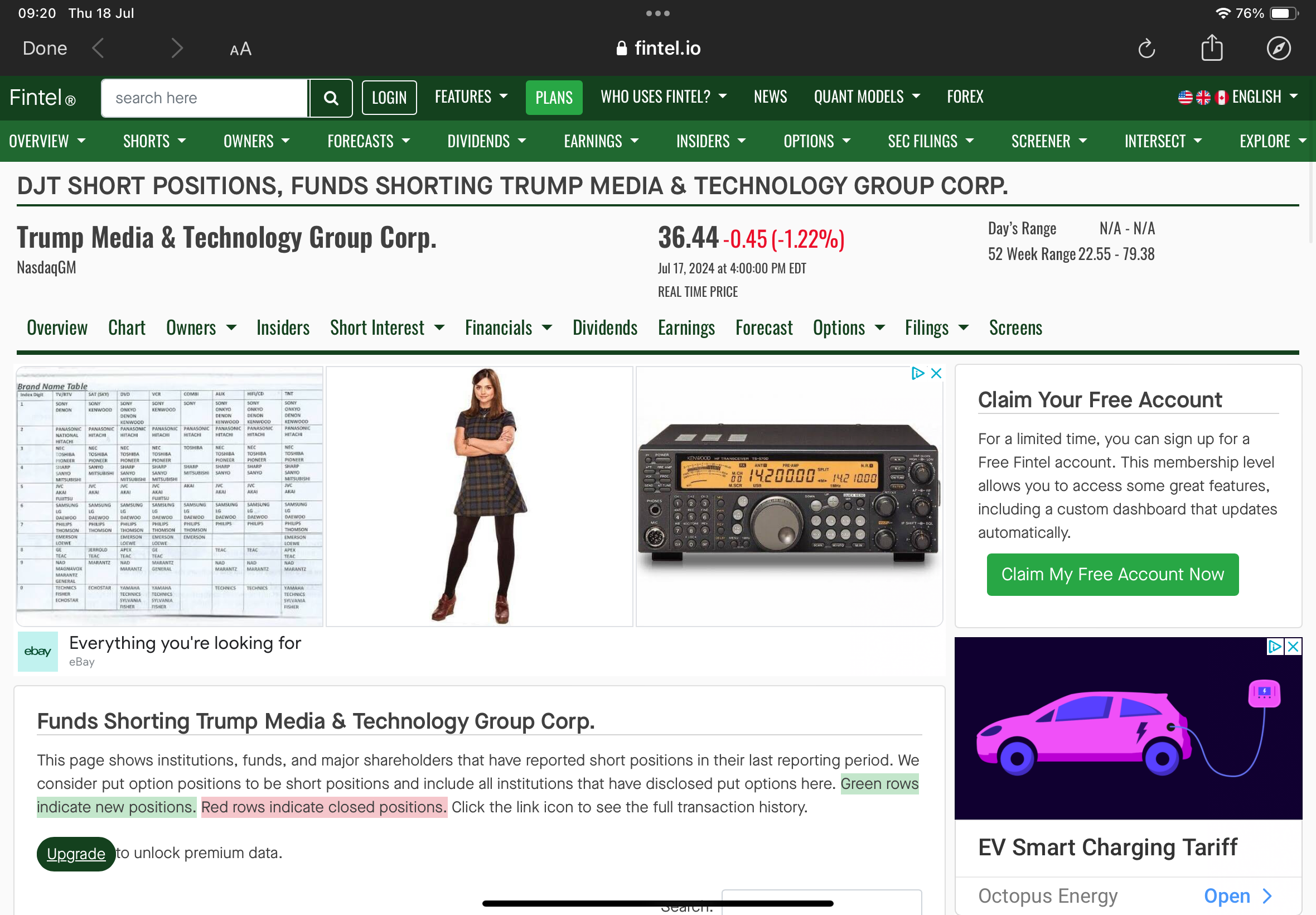Open the plaid dress ad image

tap(480, 497)
